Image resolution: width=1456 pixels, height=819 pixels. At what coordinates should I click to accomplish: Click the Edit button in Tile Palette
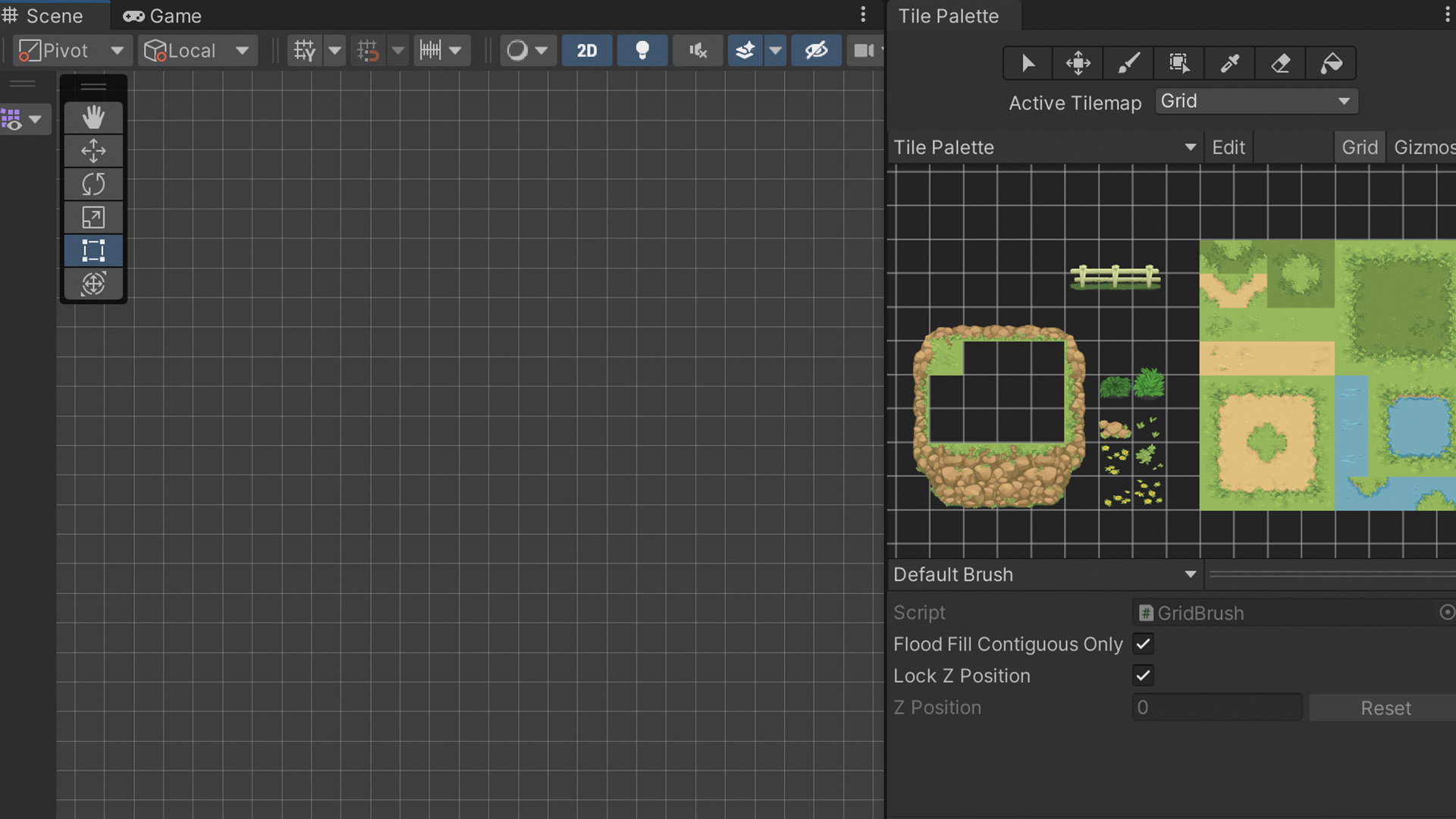point(1228,147)
